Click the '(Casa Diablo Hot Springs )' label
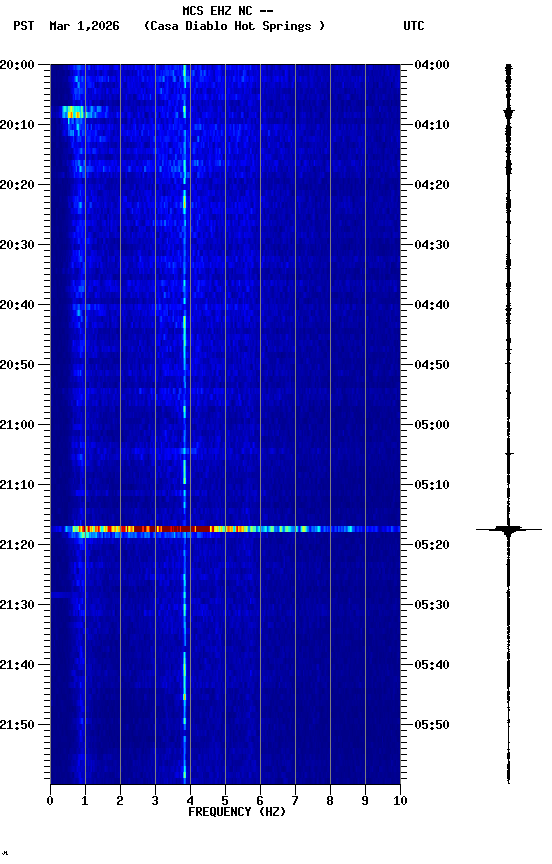 (234, 26)
